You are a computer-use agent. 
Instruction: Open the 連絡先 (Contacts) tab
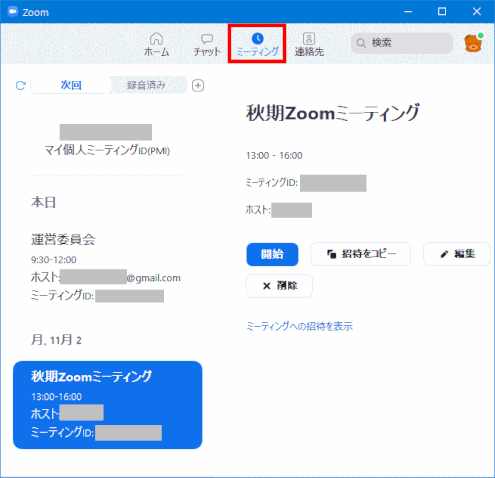tap(309, 44)
